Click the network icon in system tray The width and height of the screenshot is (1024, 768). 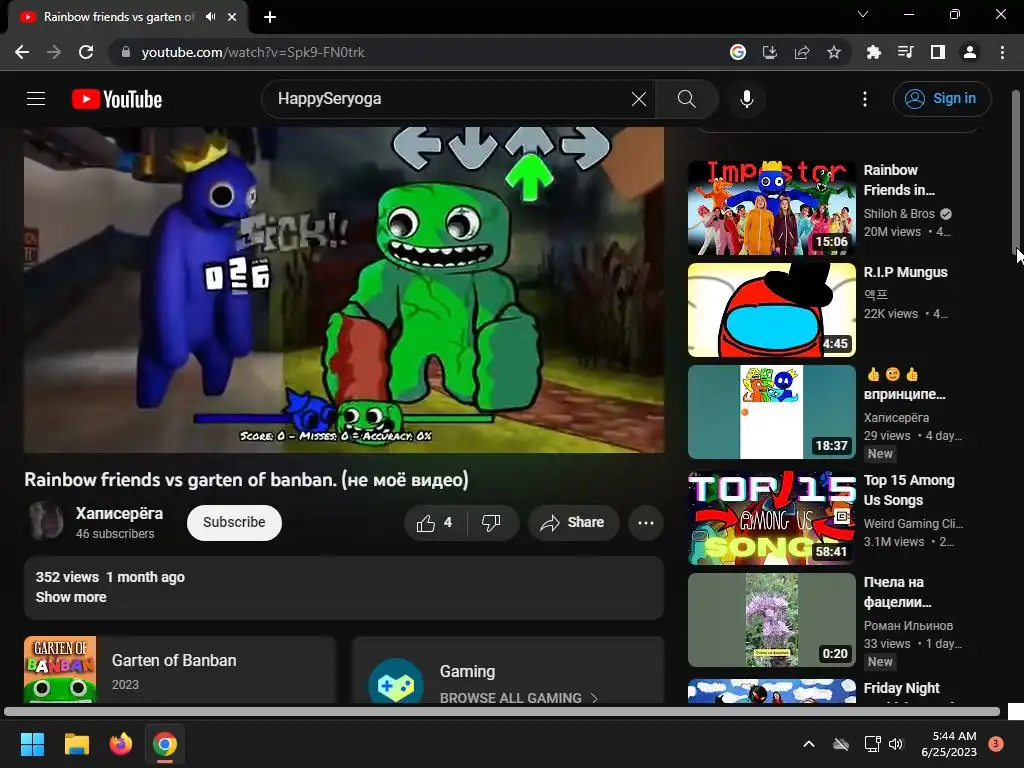(872, 744)
